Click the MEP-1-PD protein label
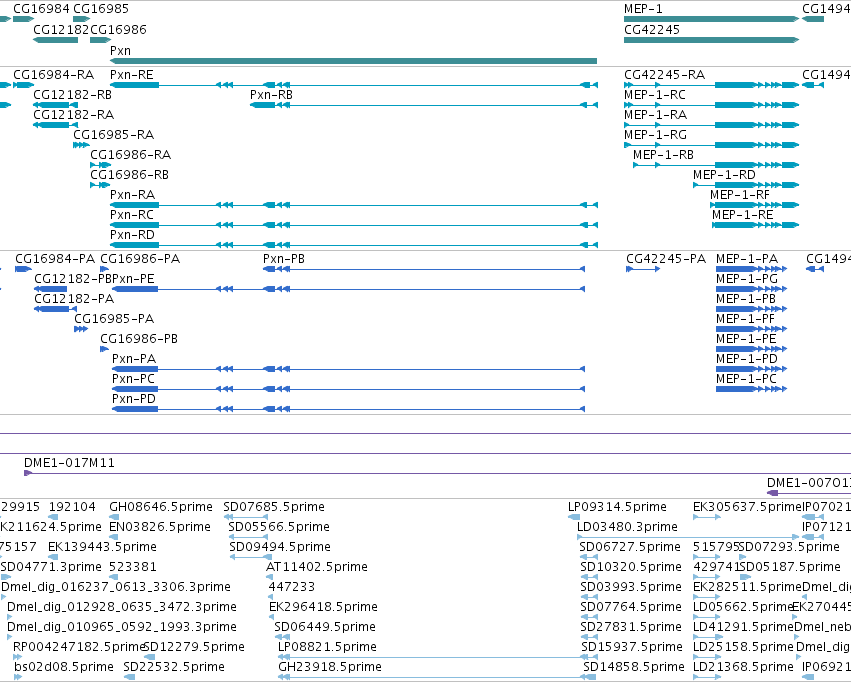 coord(747,359)
